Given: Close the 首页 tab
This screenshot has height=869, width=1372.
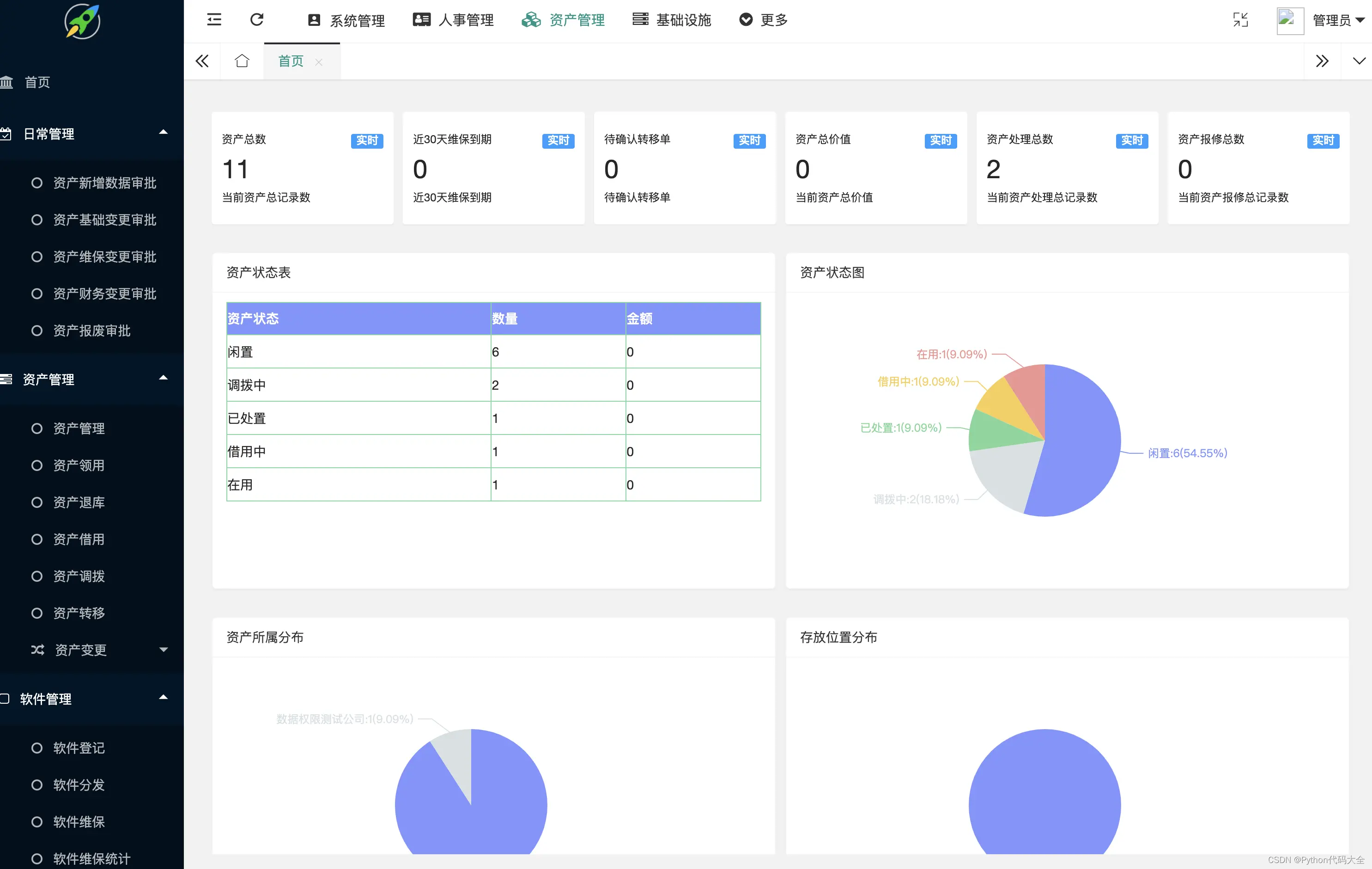Looking at the screenshot, I should [x=320, y=62].
